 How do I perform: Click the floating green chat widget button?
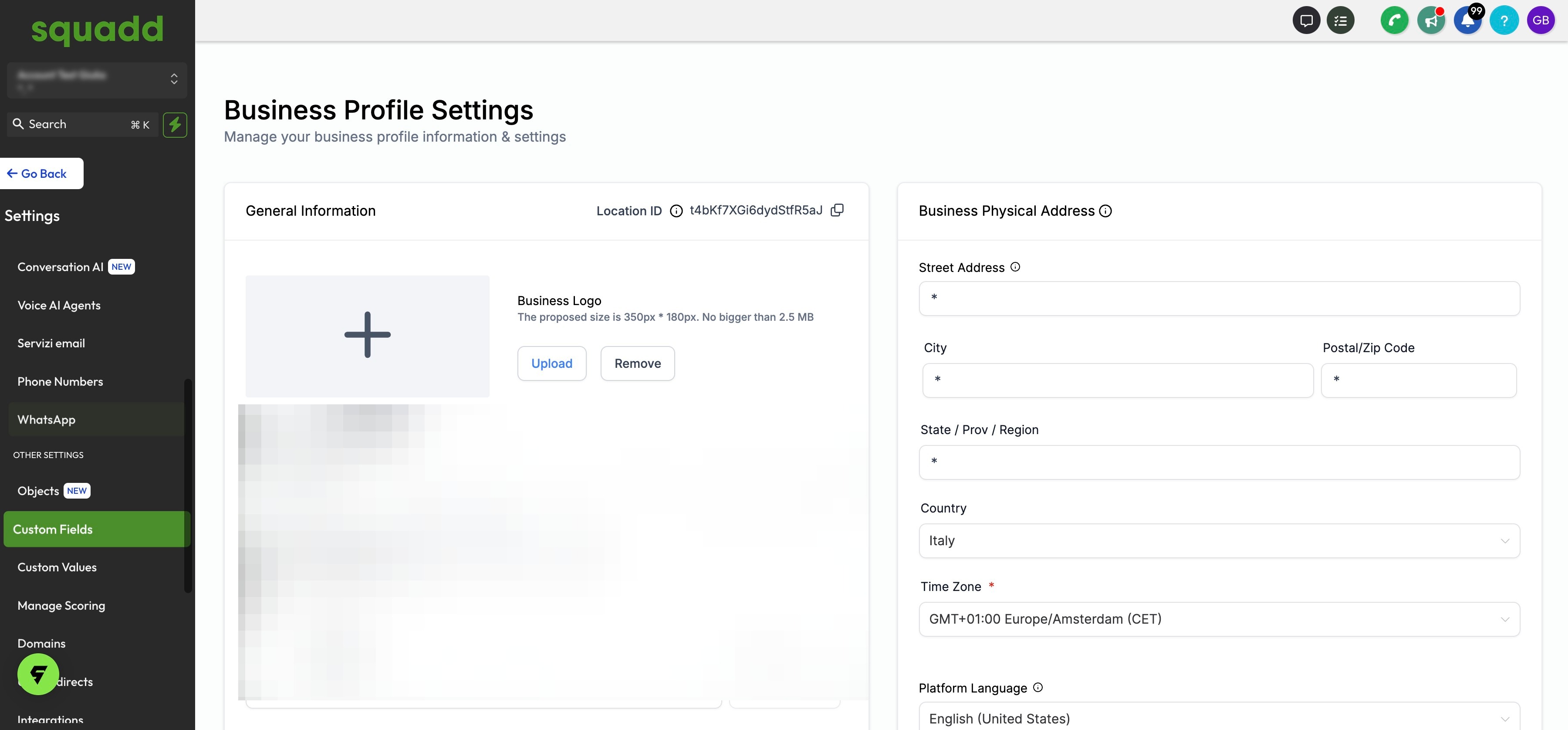coord(38,674)
